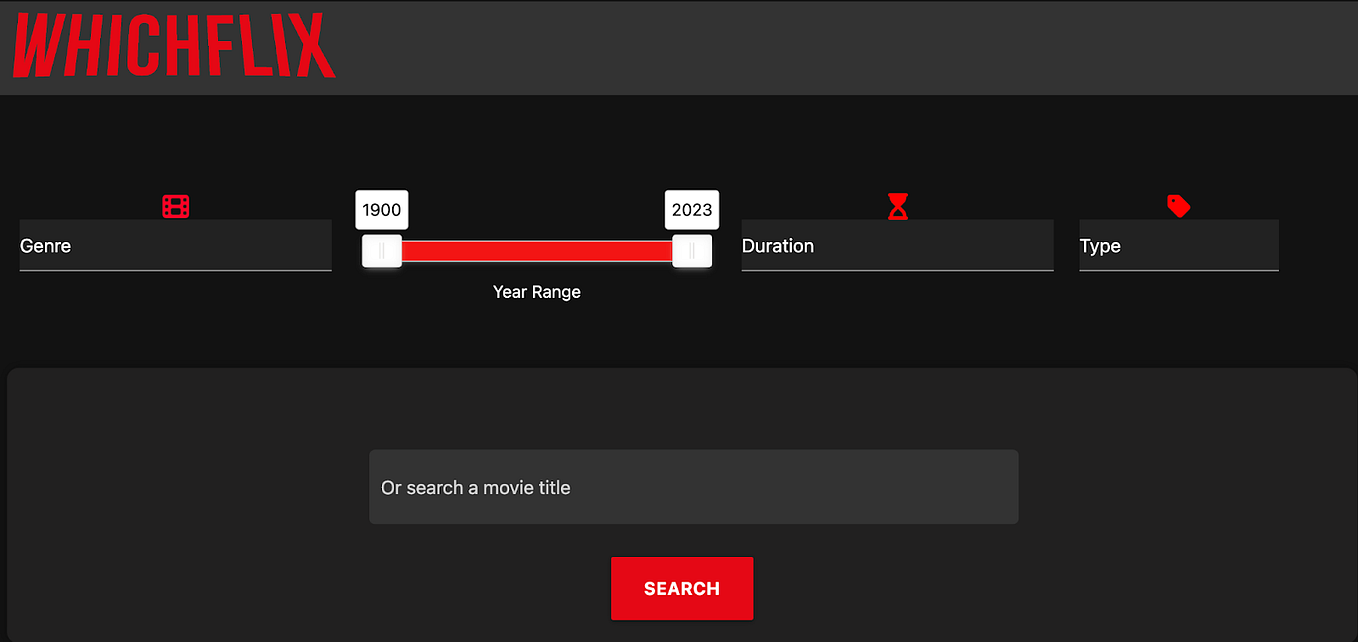
Task: Select the left year range slider handle
Action: 381,252
